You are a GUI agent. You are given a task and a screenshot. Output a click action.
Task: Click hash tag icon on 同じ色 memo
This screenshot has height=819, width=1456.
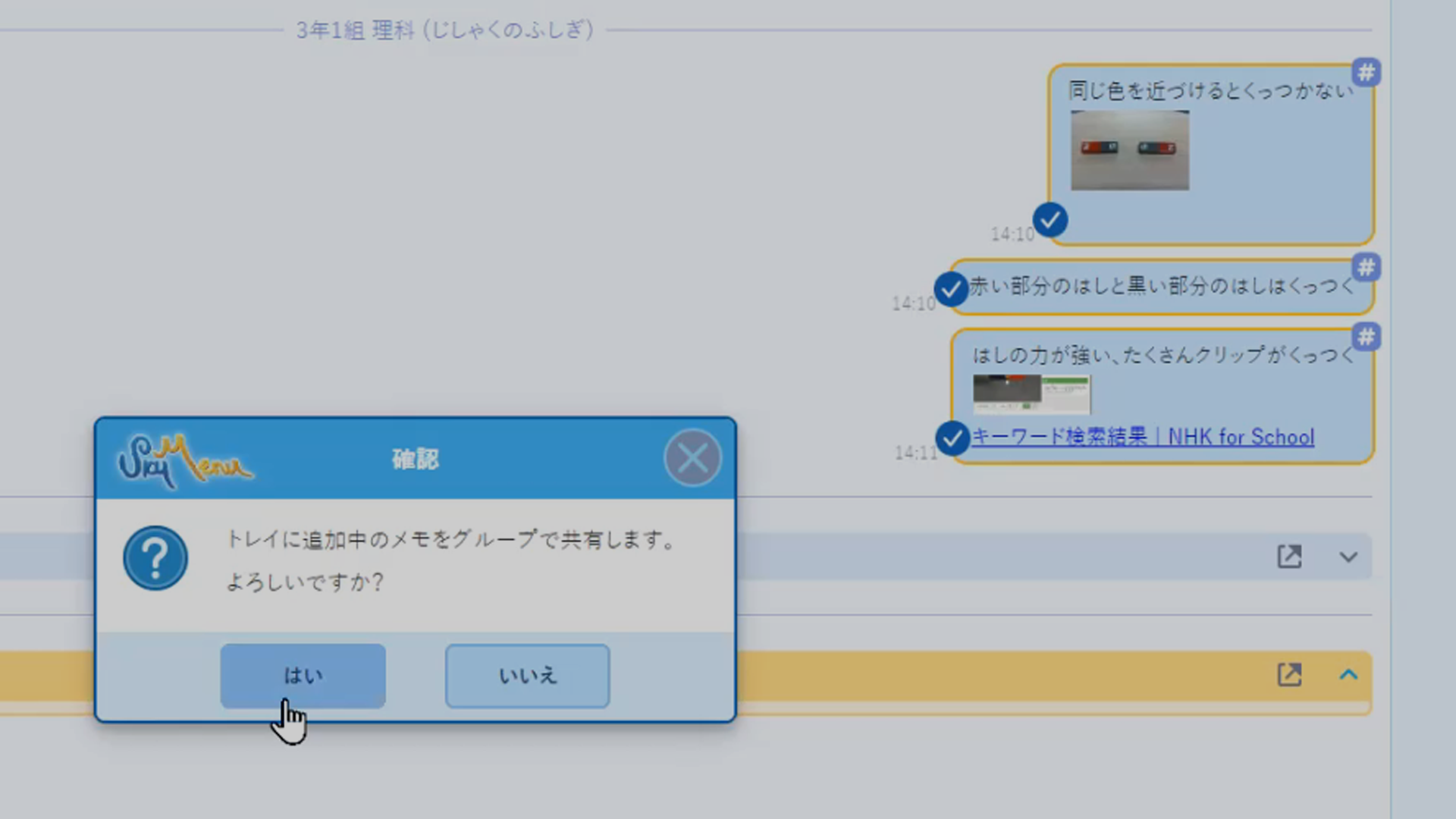coord(1366,73)
